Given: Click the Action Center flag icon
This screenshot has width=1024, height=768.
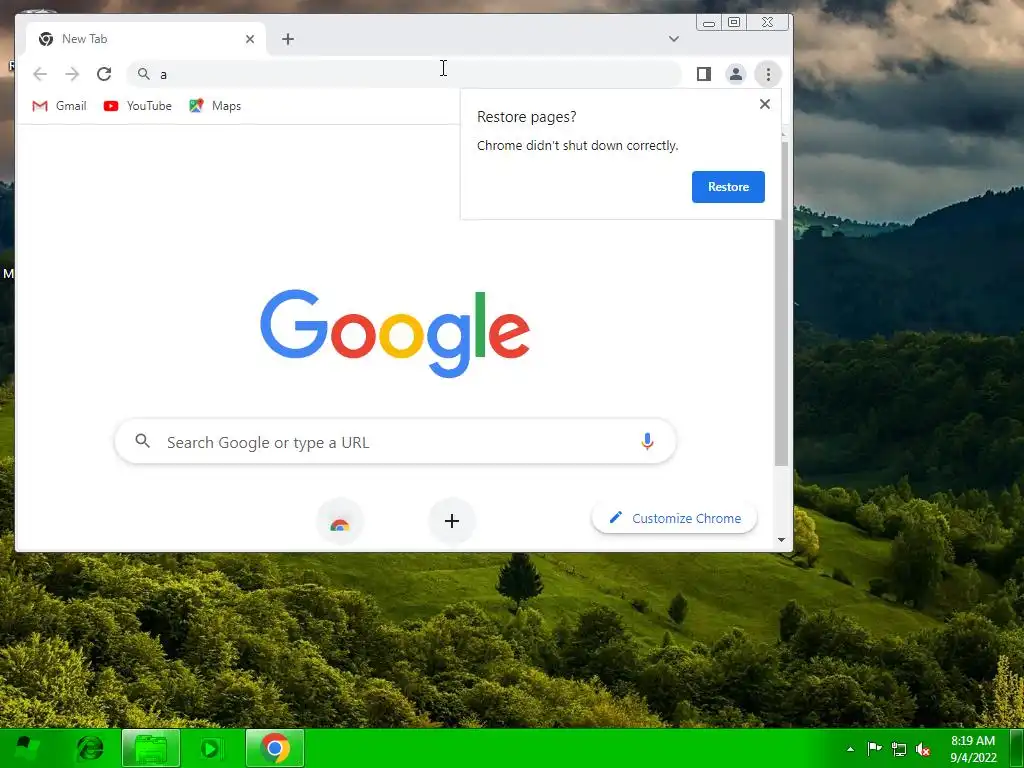Looking at the screenshot, I should 874,749.
